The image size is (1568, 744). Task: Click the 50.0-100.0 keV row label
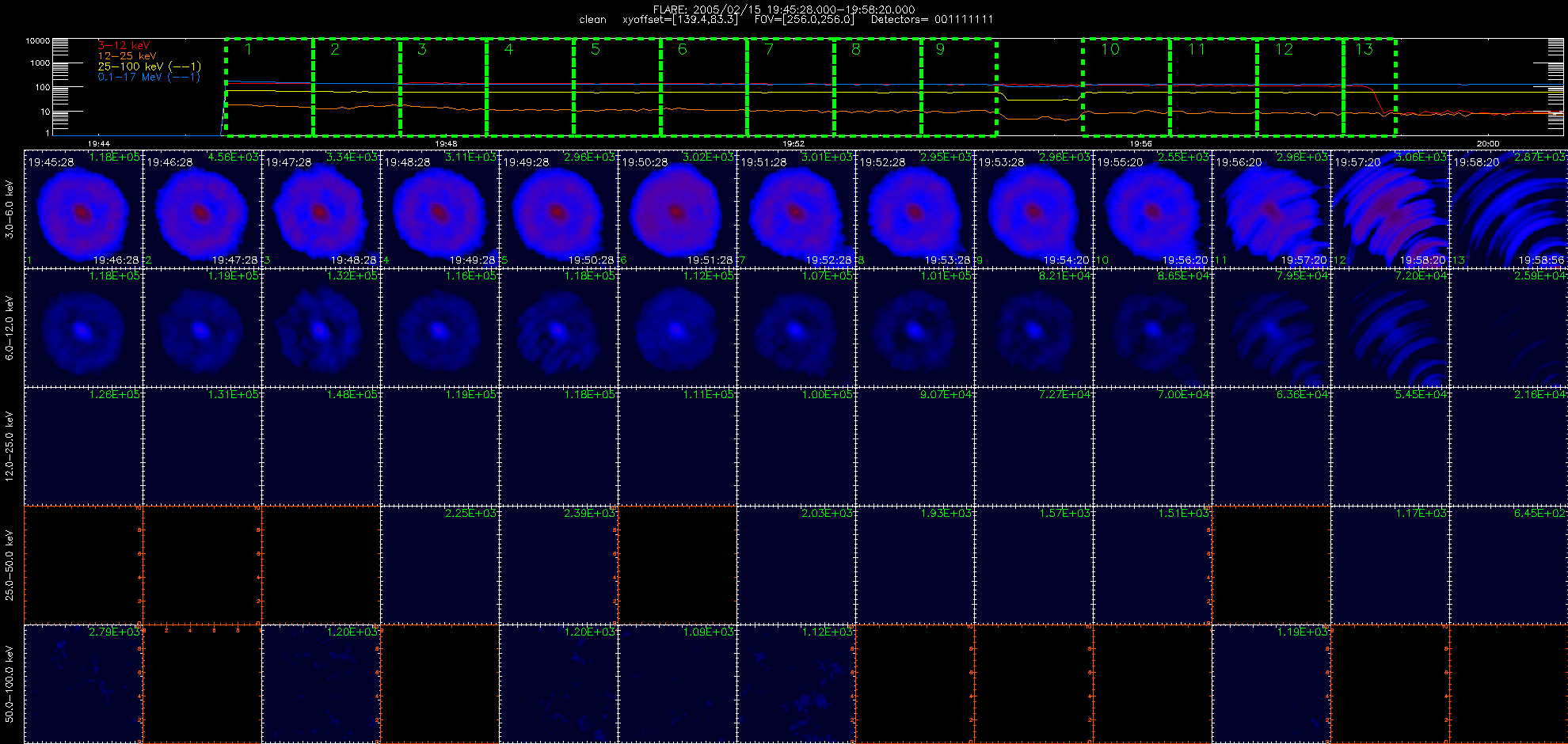10,684
